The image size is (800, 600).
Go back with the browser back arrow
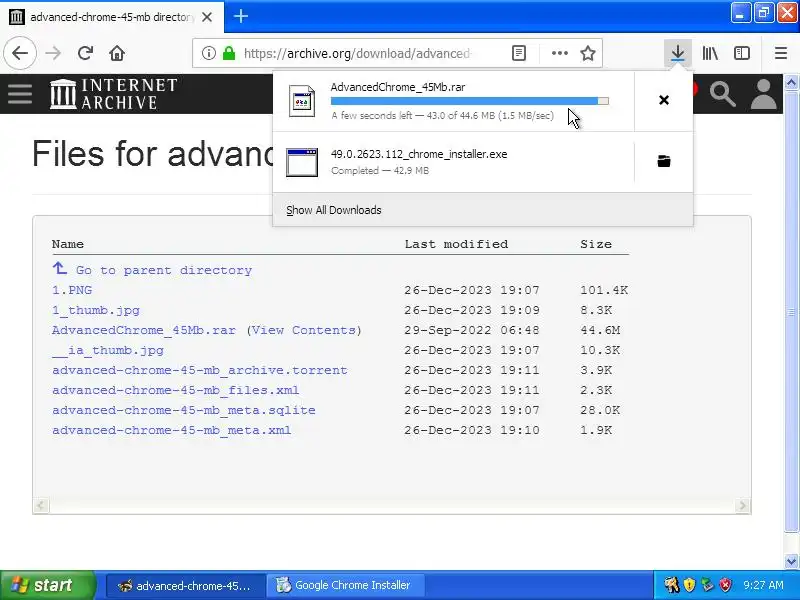[x=20, y=53]
